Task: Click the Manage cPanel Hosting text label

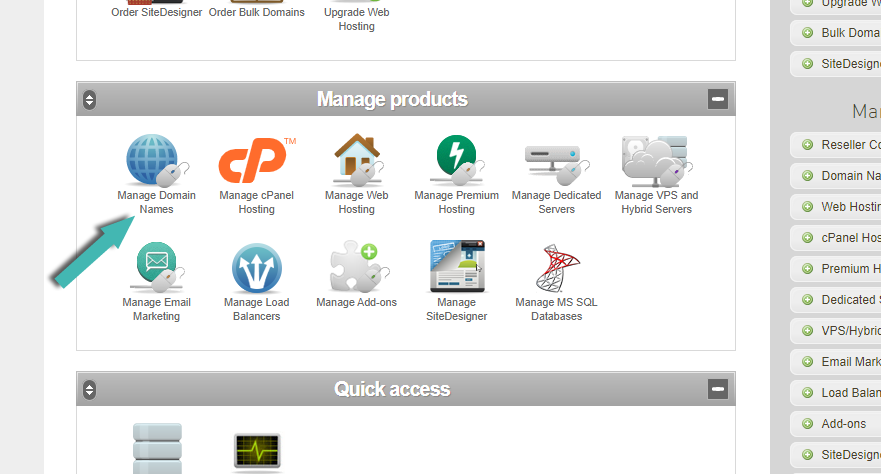Action: [x=257, y=202]
